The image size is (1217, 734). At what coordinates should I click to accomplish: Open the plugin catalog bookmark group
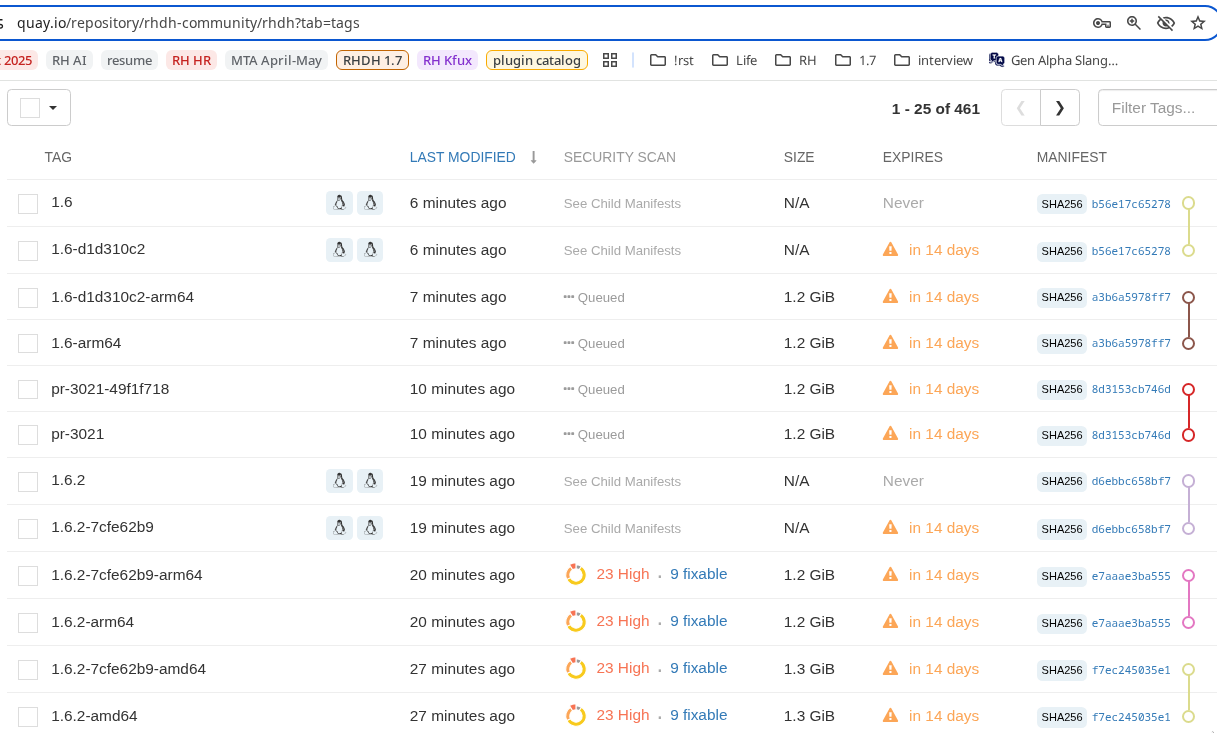tap(537, 60)
